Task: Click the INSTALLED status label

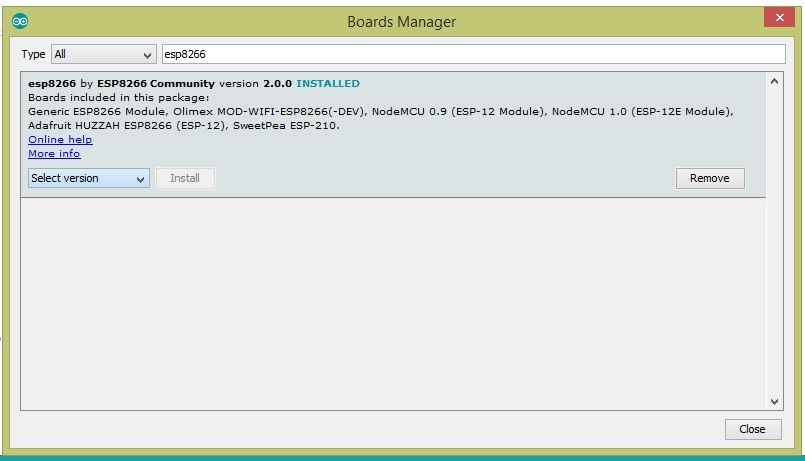Action: [328, 84]
